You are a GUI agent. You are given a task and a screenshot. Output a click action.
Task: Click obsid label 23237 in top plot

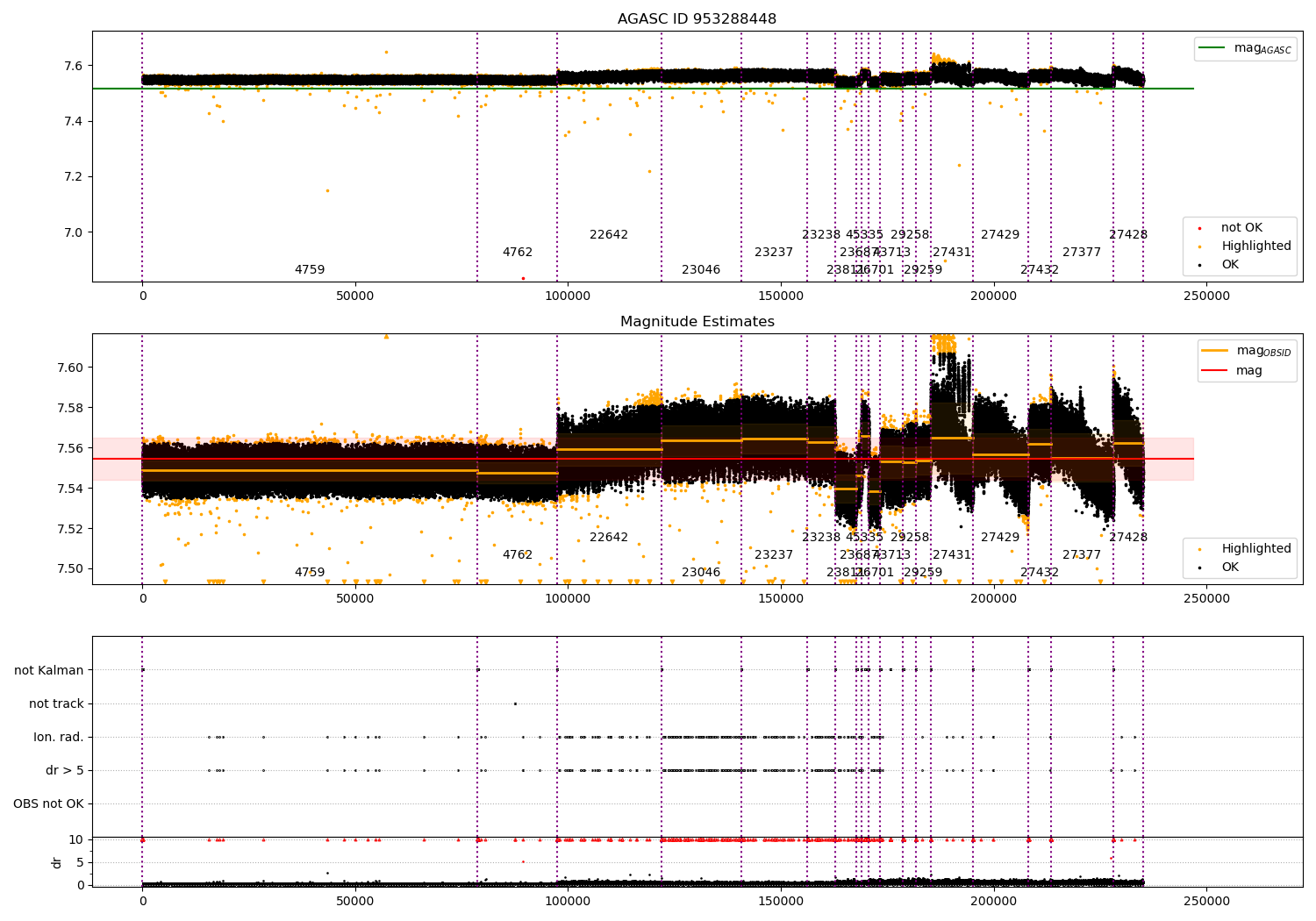(x=774, y=253)
